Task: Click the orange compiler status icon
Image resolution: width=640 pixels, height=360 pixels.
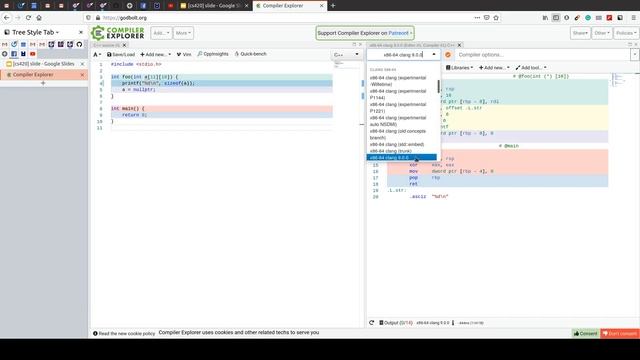Action: pos(448,54)
